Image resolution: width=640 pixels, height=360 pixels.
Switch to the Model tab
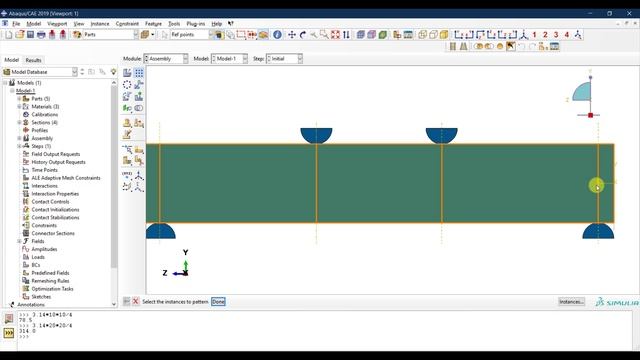pos(11,60)
